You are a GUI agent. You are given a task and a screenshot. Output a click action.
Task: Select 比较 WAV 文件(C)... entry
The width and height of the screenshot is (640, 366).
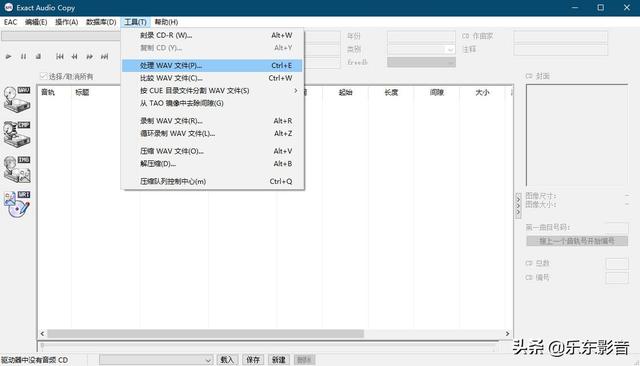coord(212,78)
